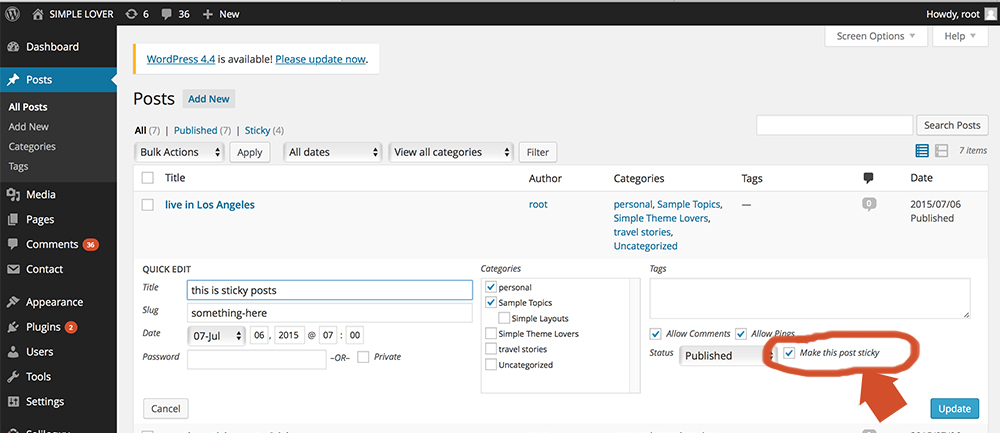The image size is (1000, 433).
Task: Open the 6 pending updates icon
Action: [x=132, y=14]
